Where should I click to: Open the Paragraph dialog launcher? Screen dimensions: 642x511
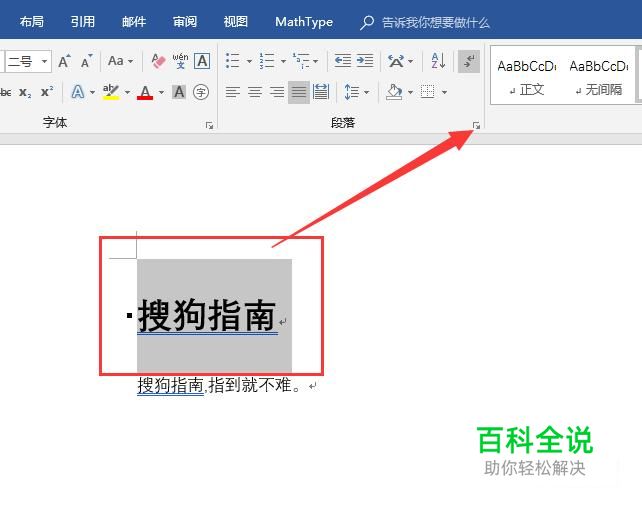[x=476, y=125]
